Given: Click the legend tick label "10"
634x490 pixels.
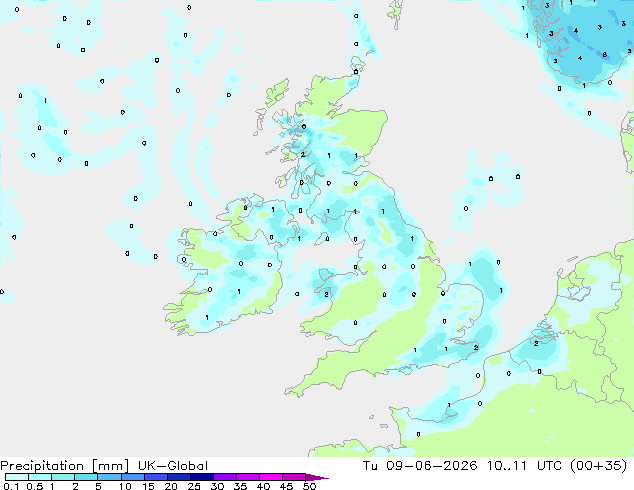Looking at the screenshot, I should coord(125,486).
